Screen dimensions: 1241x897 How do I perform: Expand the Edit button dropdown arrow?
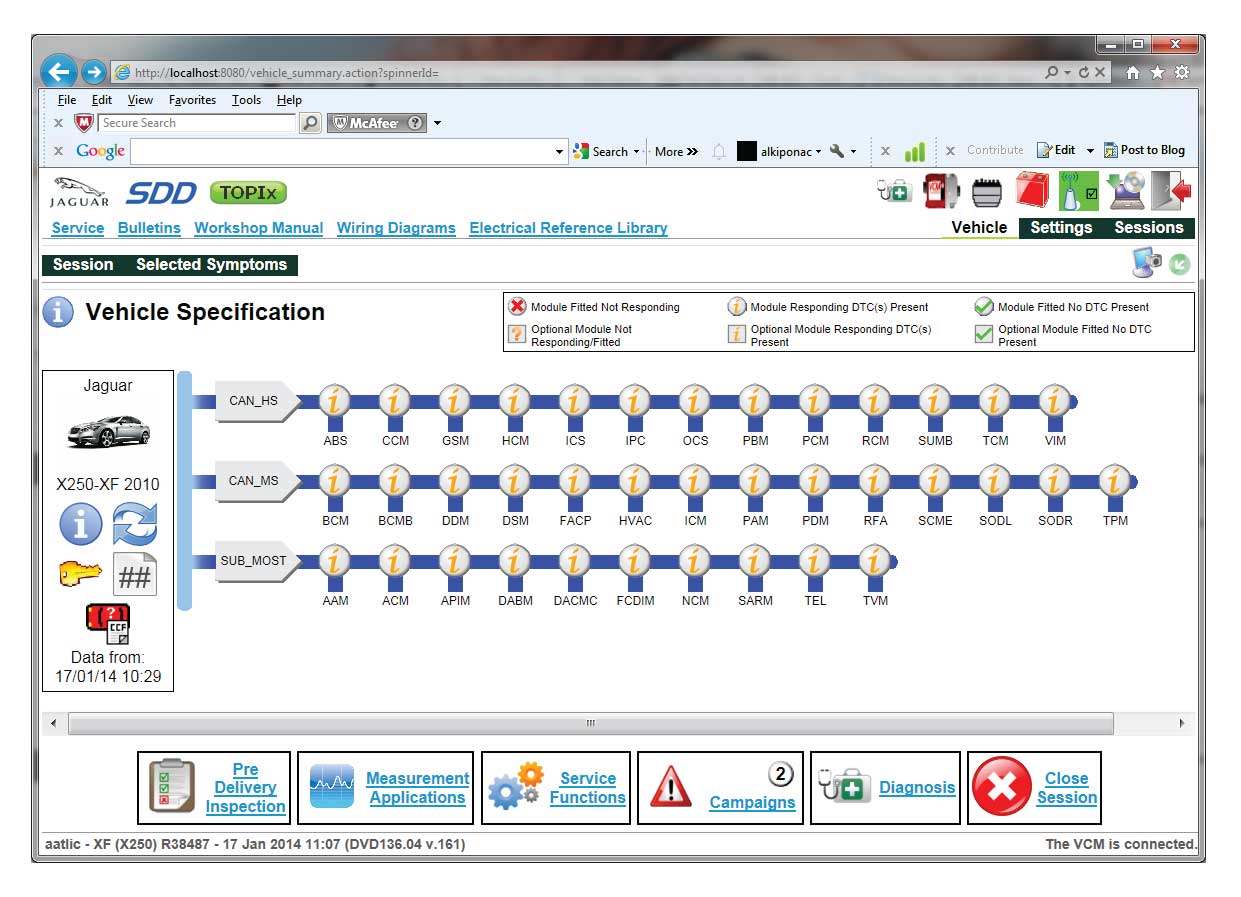coord(1090,151)
